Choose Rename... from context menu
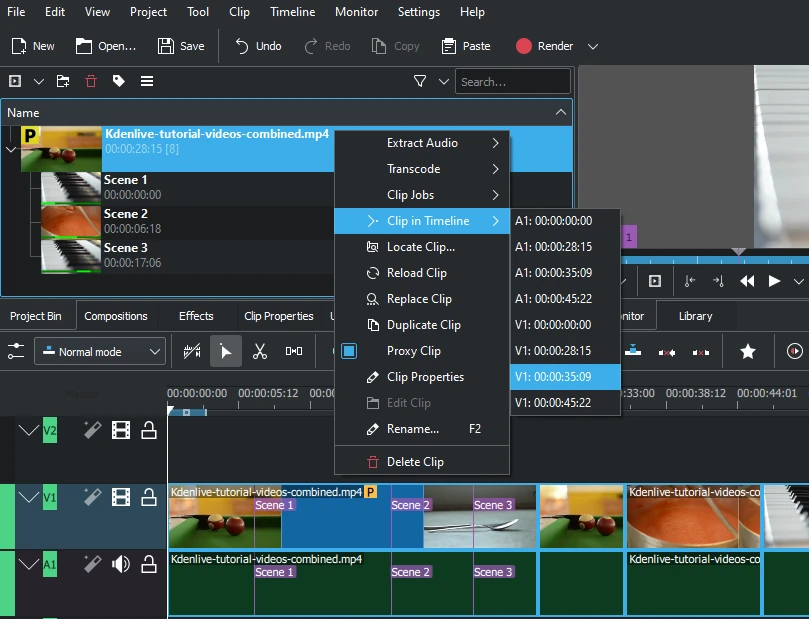The height and width of the screenshot is (619, 809). click(422, 429)
